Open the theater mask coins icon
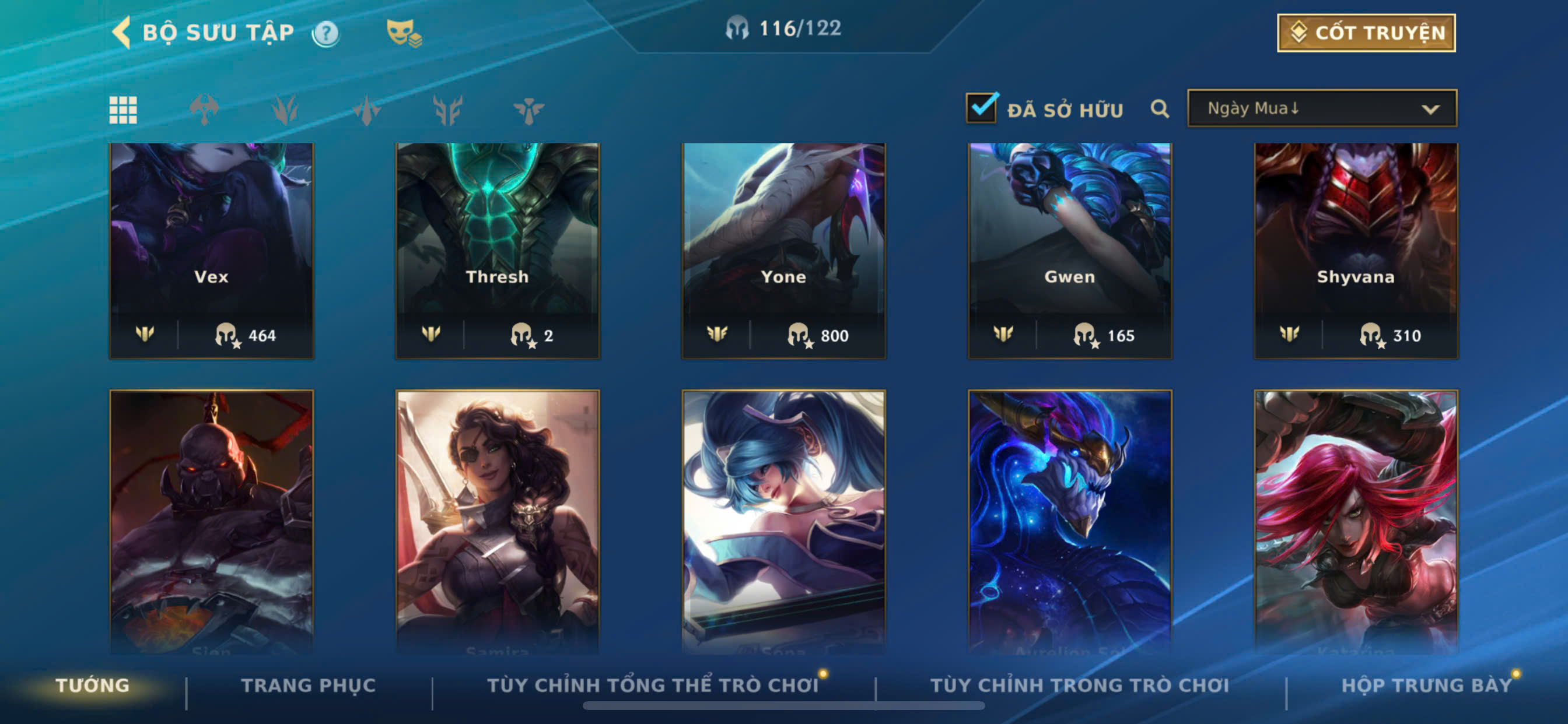This screenshot has height=724, width=1568. point(404,33)
